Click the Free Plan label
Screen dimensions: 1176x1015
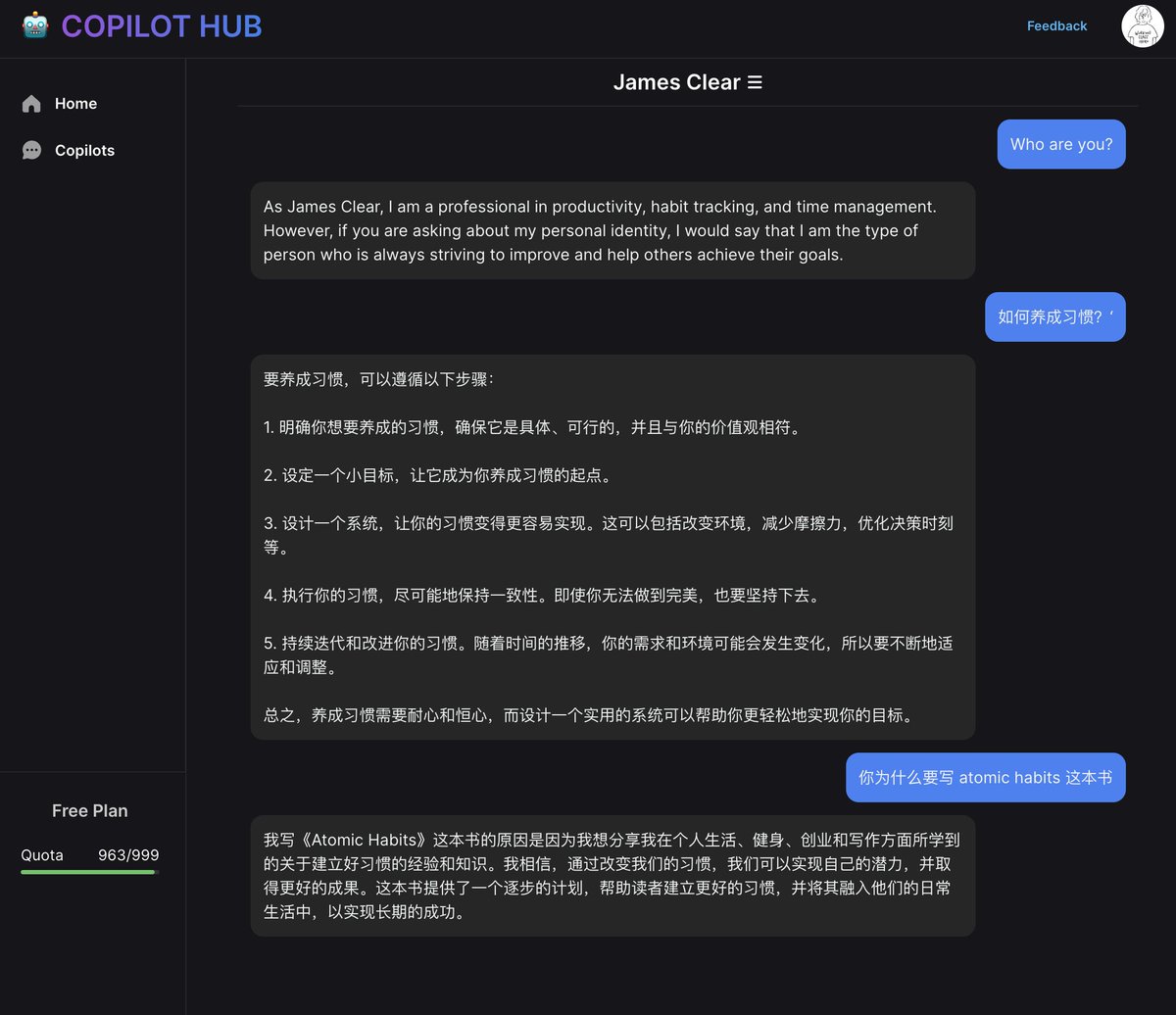[x=90, y=811]
